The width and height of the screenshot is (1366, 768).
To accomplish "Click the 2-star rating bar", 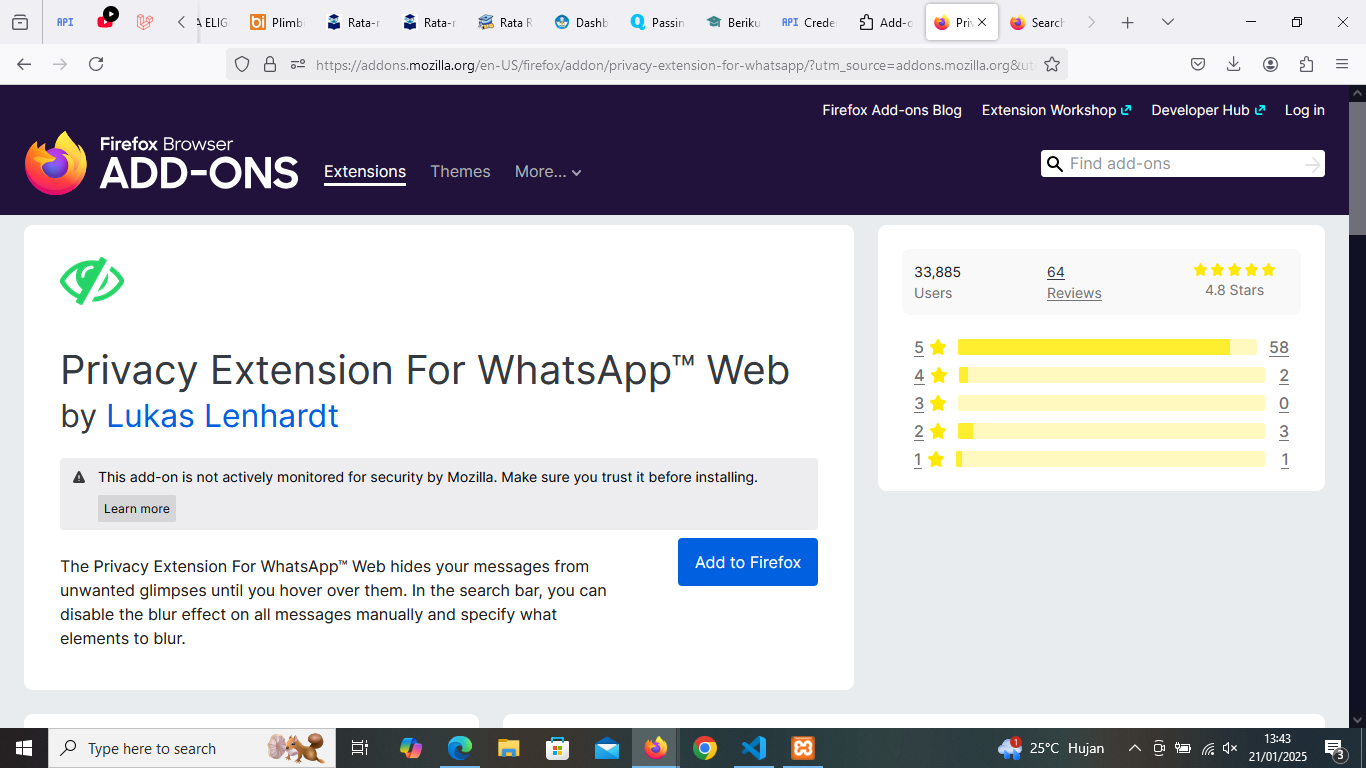I will pos(1111,431).
